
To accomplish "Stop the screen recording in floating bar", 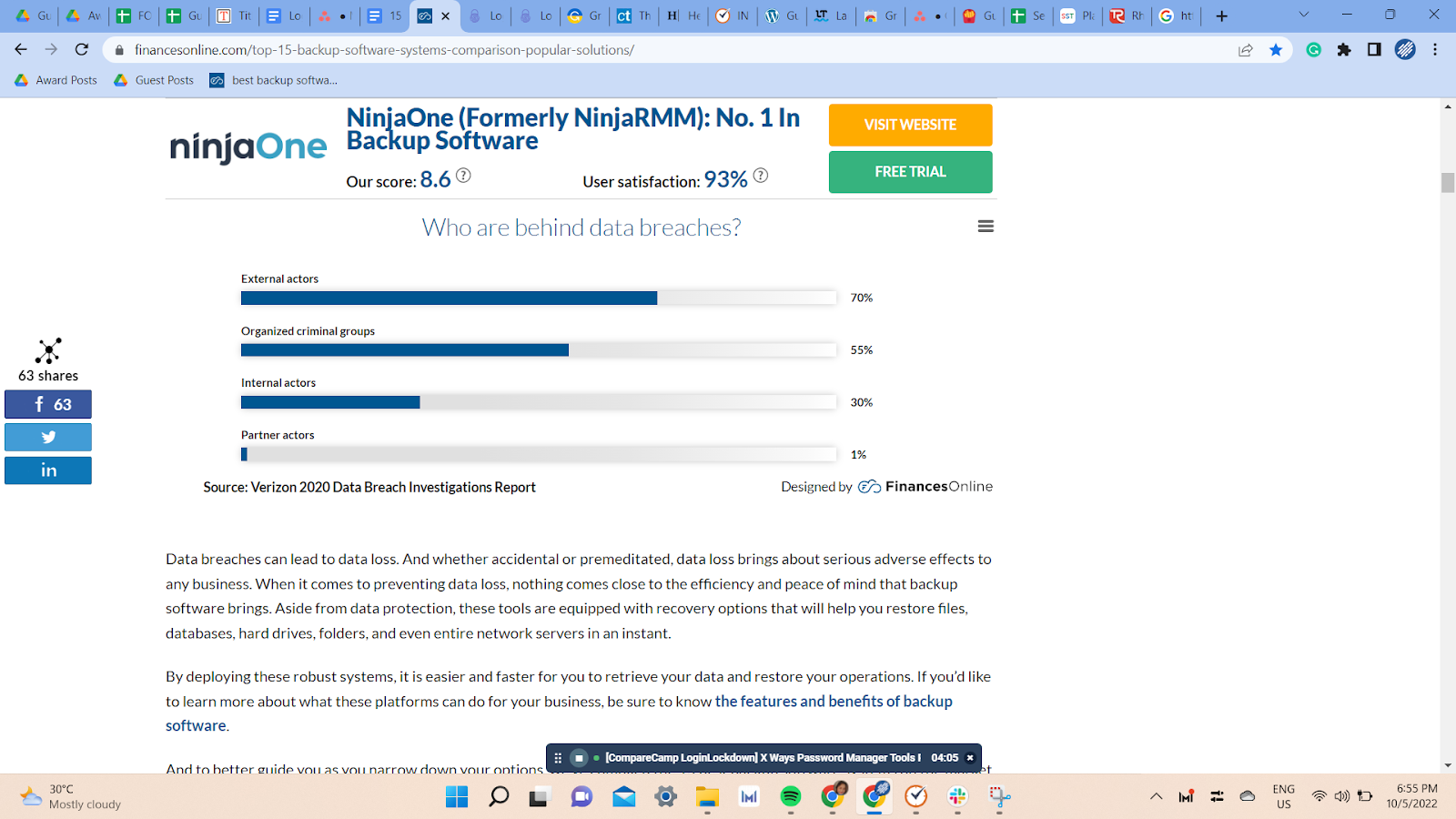I will pos(579,758).
